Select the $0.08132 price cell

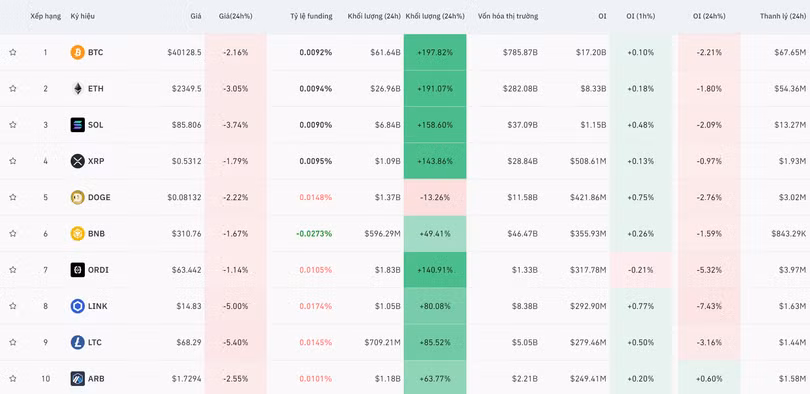(x=184, y=197)
